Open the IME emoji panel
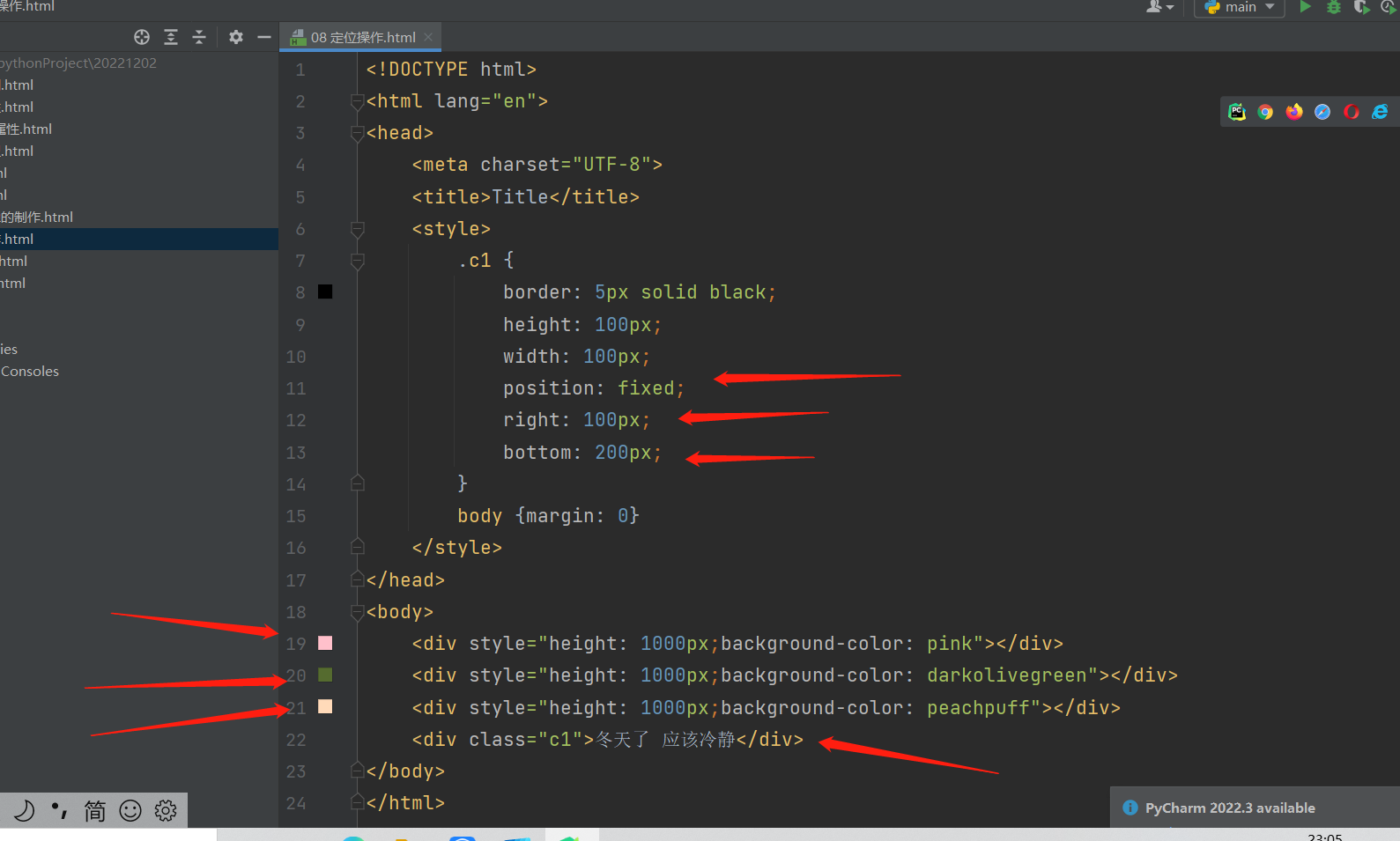This screenshot has height=841, width=1400. click(x=130, y=810)
